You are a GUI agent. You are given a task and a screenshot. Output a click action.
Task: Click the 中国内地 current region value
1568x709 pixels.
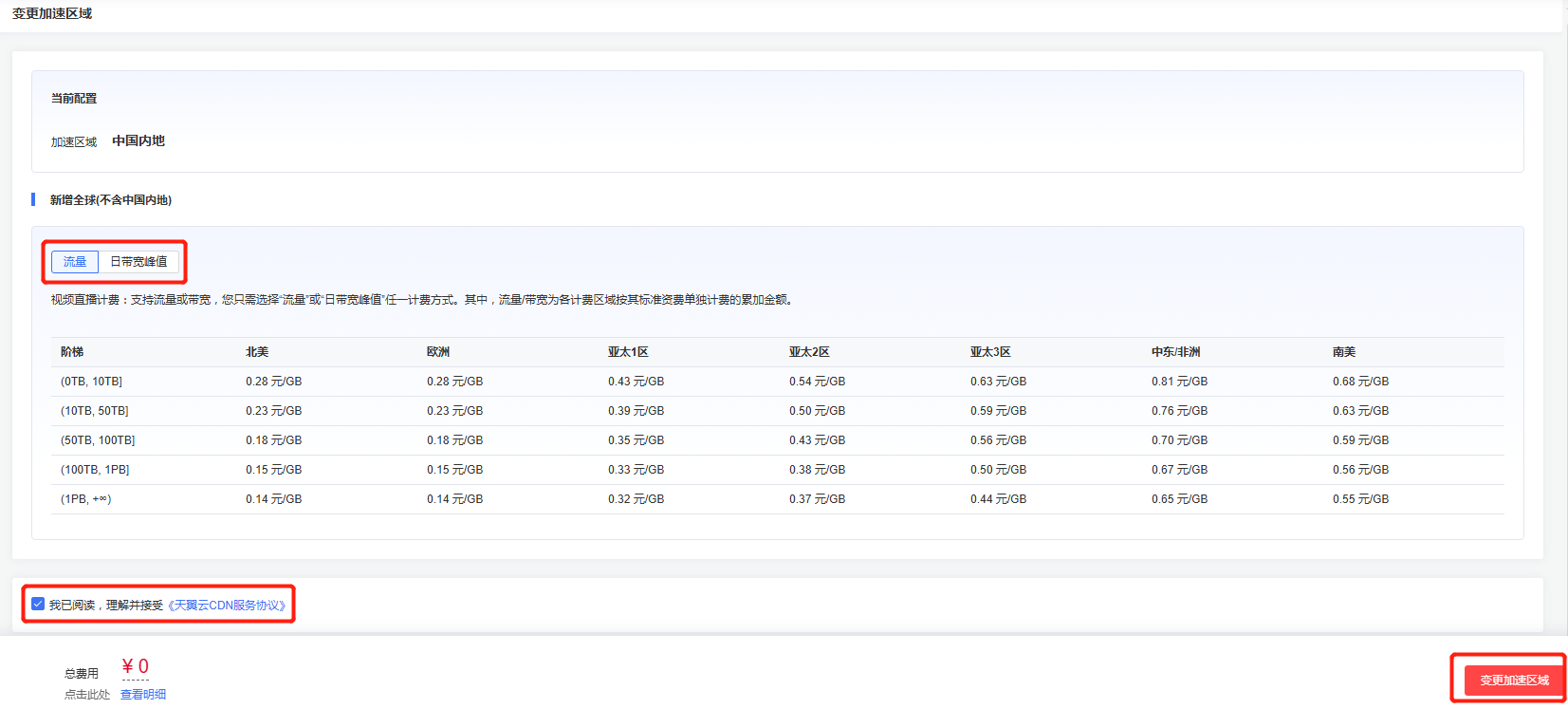click(138, 140)
